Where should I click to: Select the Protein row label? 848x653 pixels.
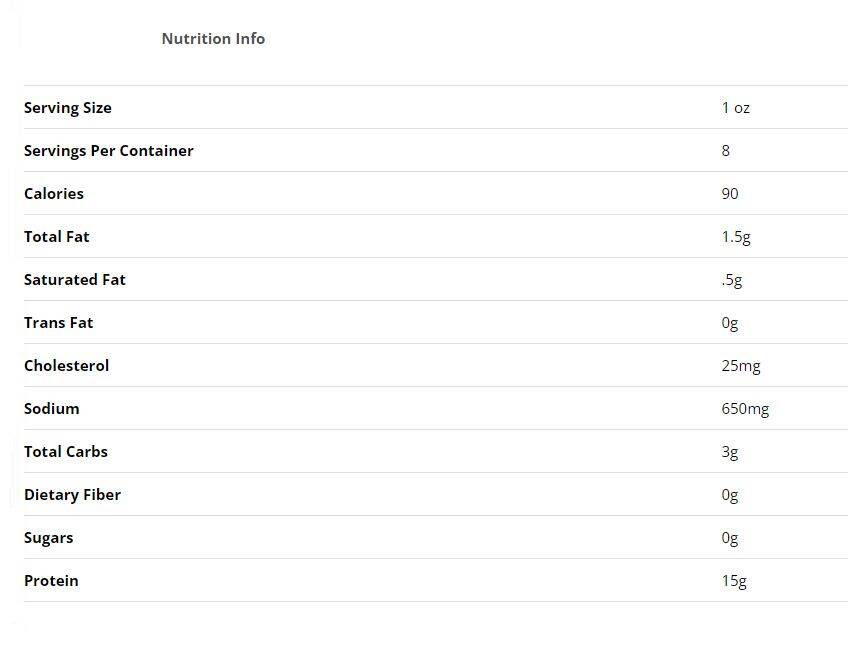click(51, 581)
